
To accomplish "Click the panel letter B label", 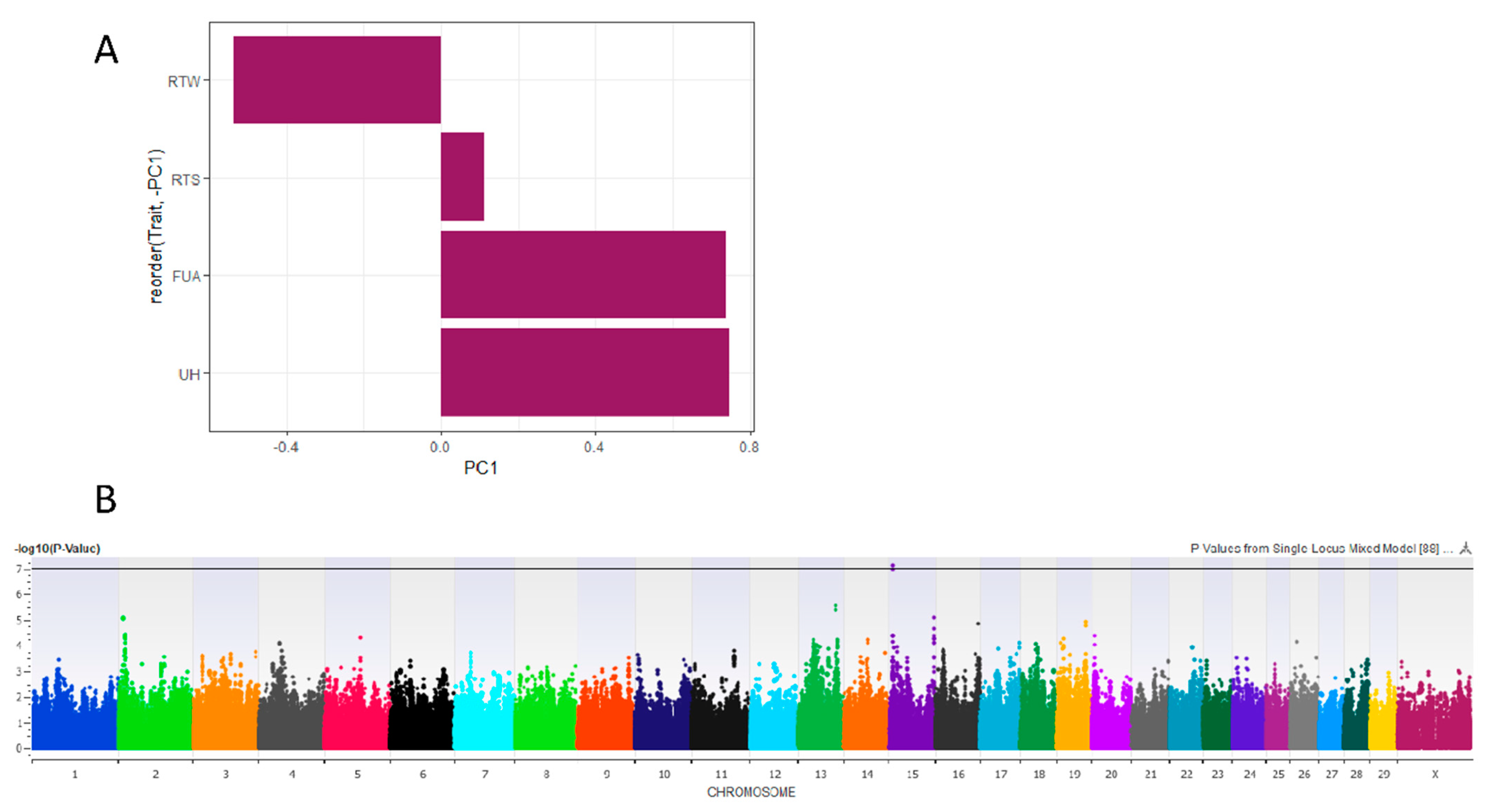I will tap(106, 500).
